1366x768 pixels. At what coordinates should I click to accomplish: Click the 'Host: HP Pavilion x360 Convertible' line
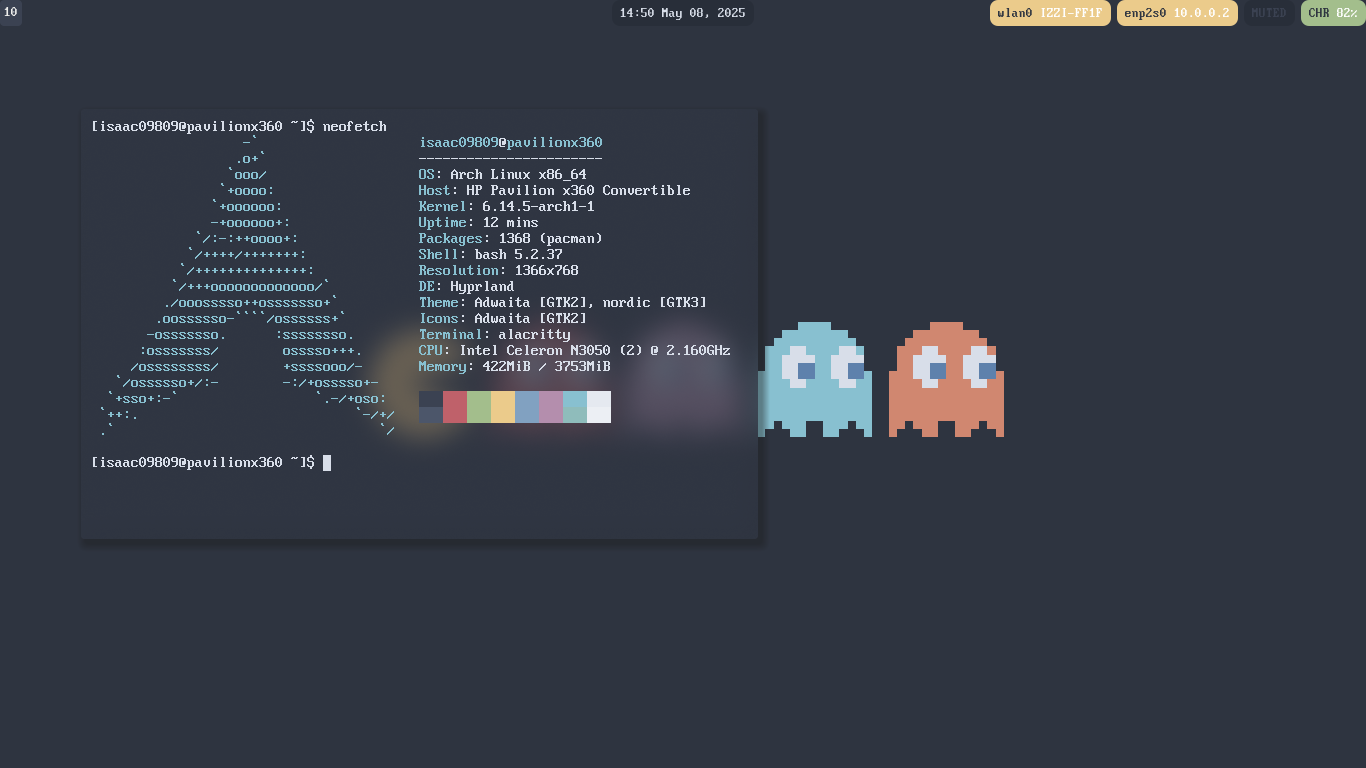click(554, 191)
